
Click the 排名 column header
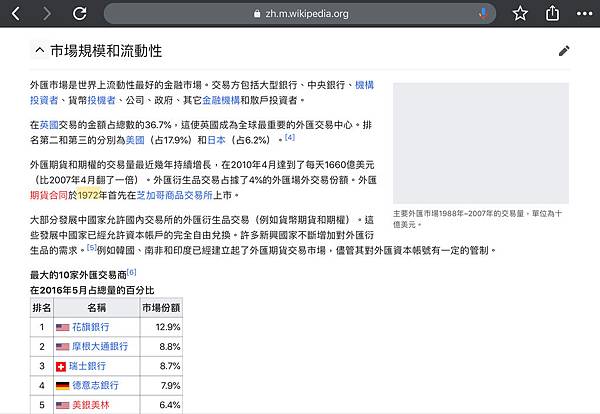click(x=42, y=308)
